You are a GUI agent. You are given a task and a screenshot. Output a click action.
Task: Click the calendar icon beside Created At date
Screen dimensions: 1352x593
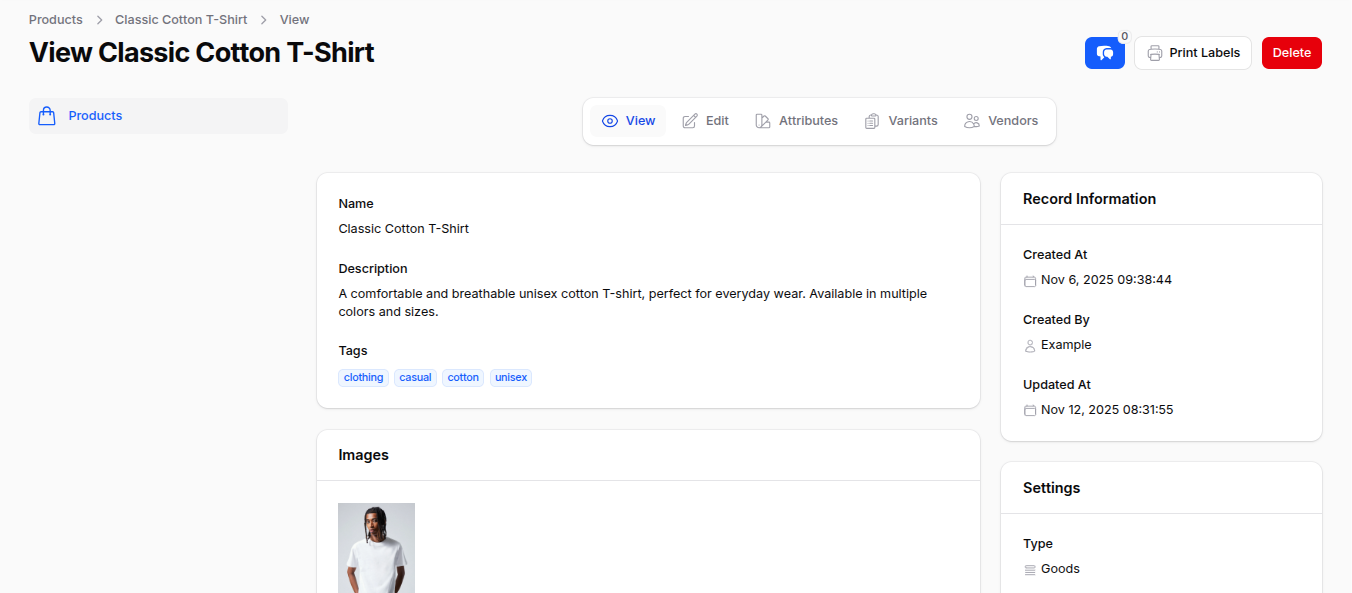click(x=1030, y=281)
